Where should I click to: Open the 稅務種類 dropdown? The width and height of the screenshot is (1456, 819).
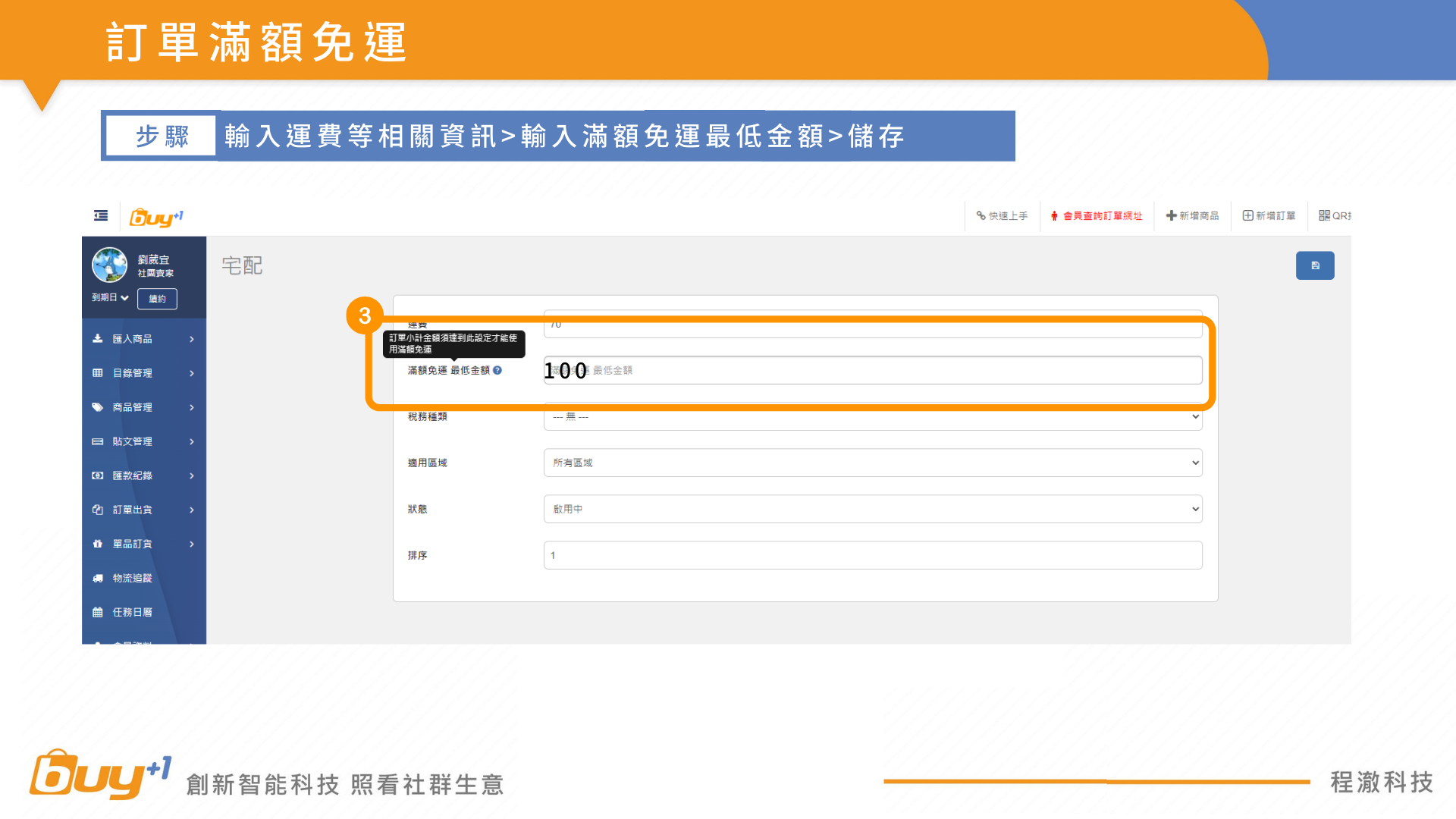872,418
